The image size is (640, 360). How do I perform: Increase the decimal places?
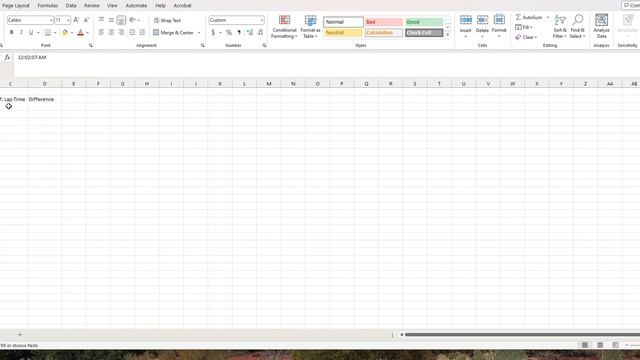tap(250, 32)
